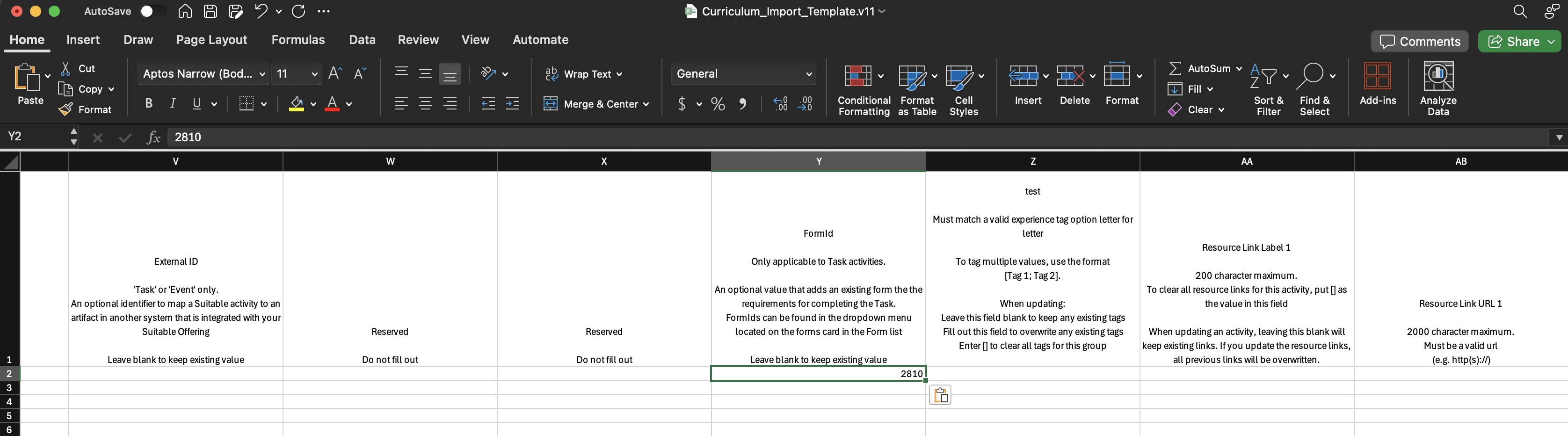Decrease decimal places
1568x436 pixels.
tap(805, 104)
